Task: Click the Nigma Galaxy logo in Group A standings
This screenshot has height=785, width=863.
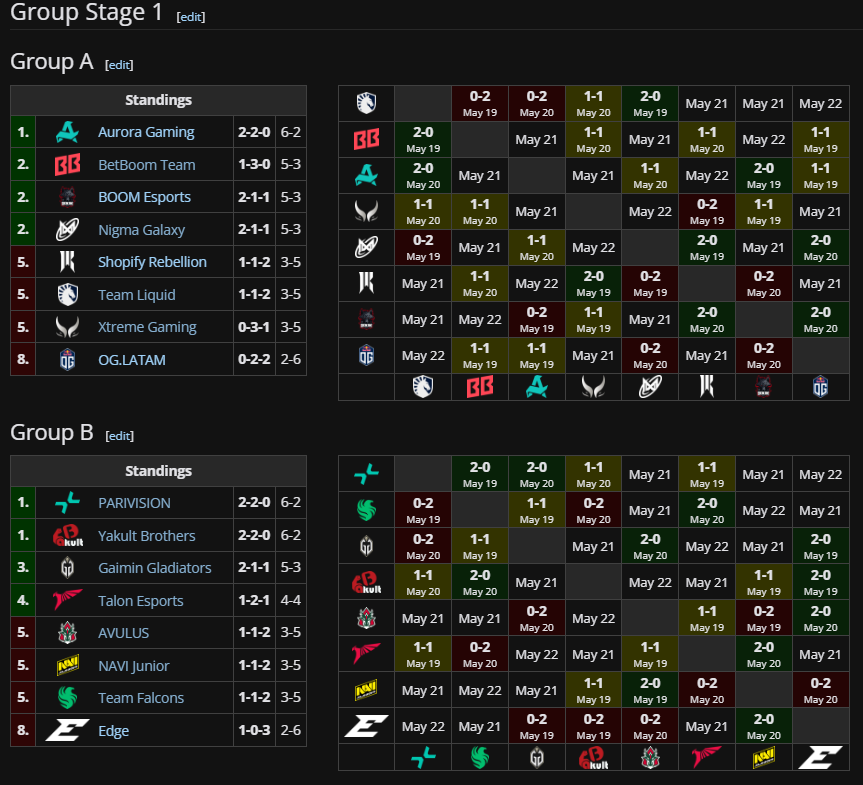Action: (x=68, y=230)
